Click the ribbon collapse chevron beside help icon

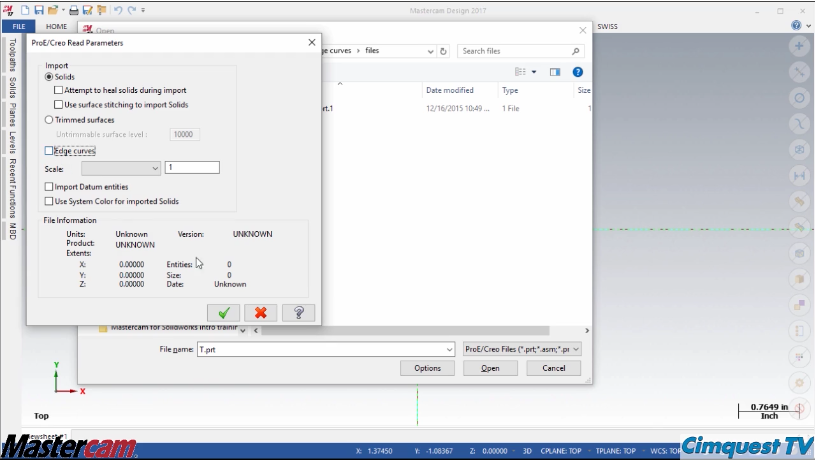click(x=808, y=25)
